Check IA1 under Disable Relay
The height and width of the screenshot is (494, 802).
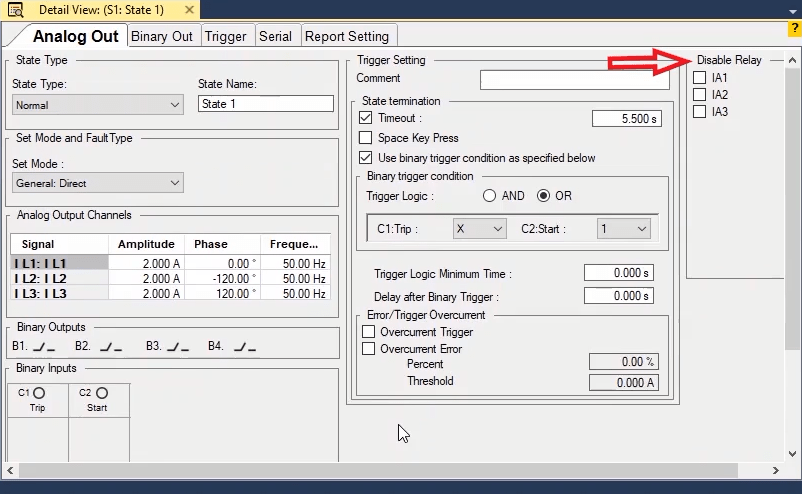click(x=700, y=78)
